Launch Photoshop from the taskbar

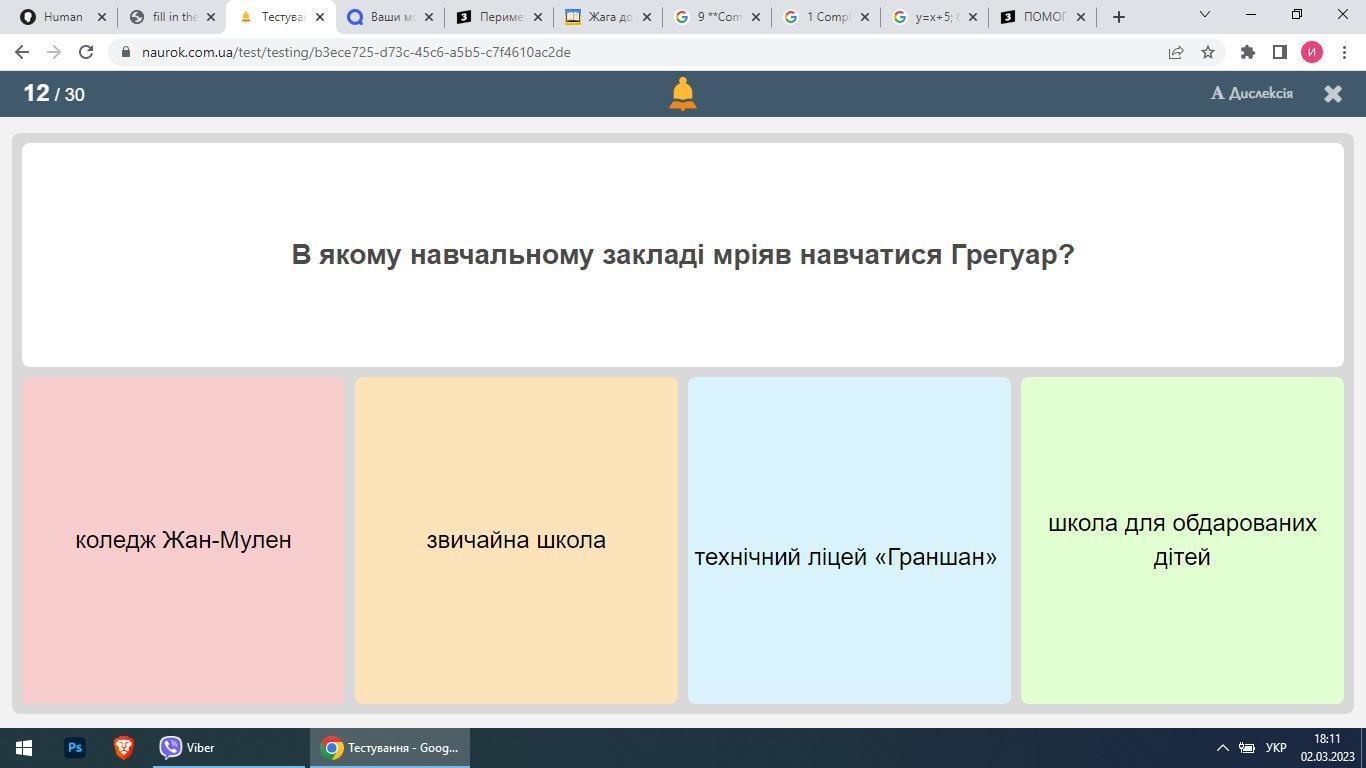(74, 748)
